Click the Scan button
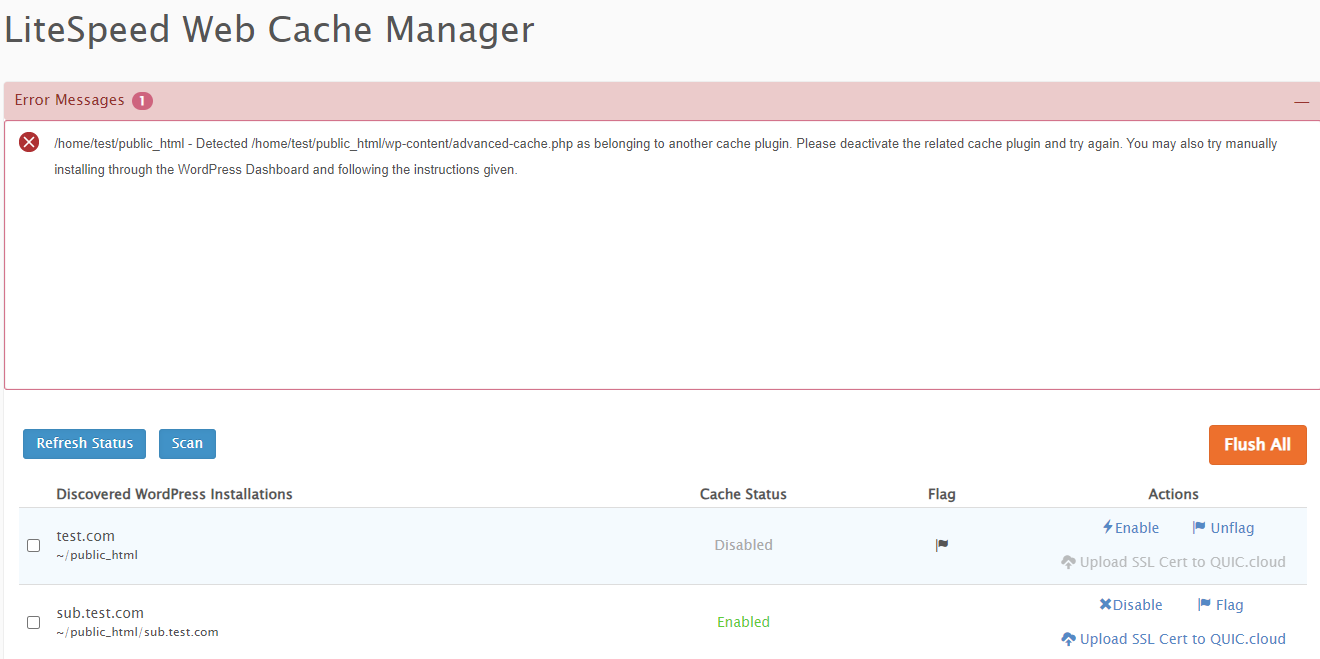This screenshot has width=1320, height=659. tap(187, 444)
